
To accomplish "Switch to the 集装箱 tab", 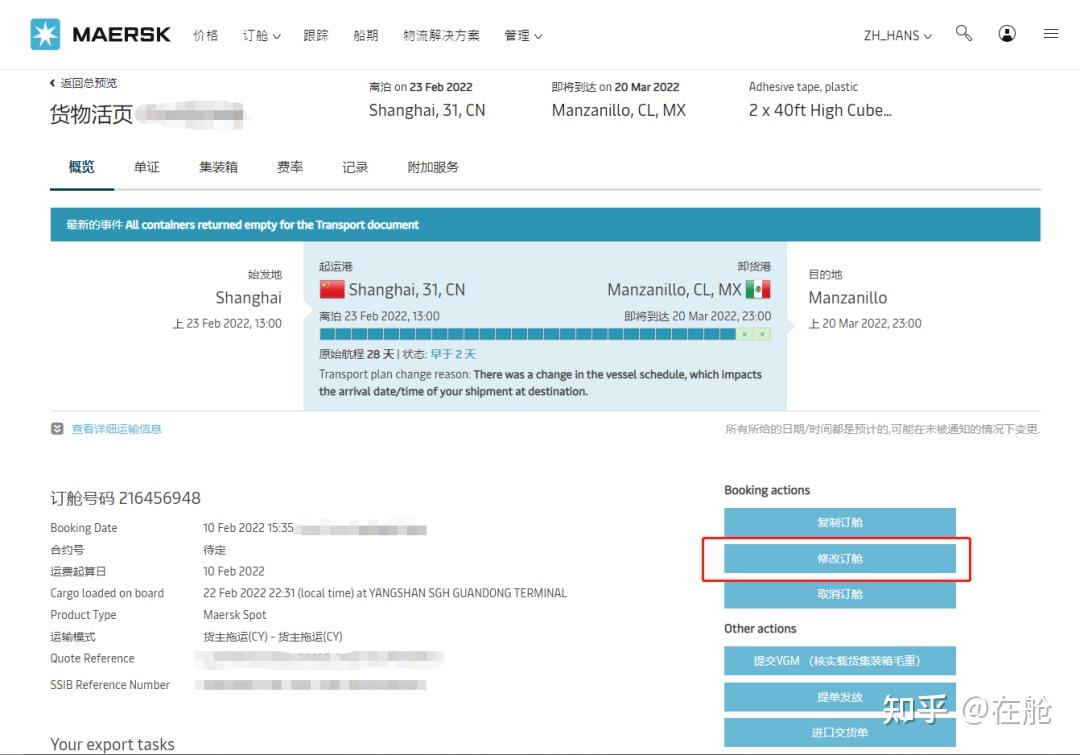I will pos(217,167).
